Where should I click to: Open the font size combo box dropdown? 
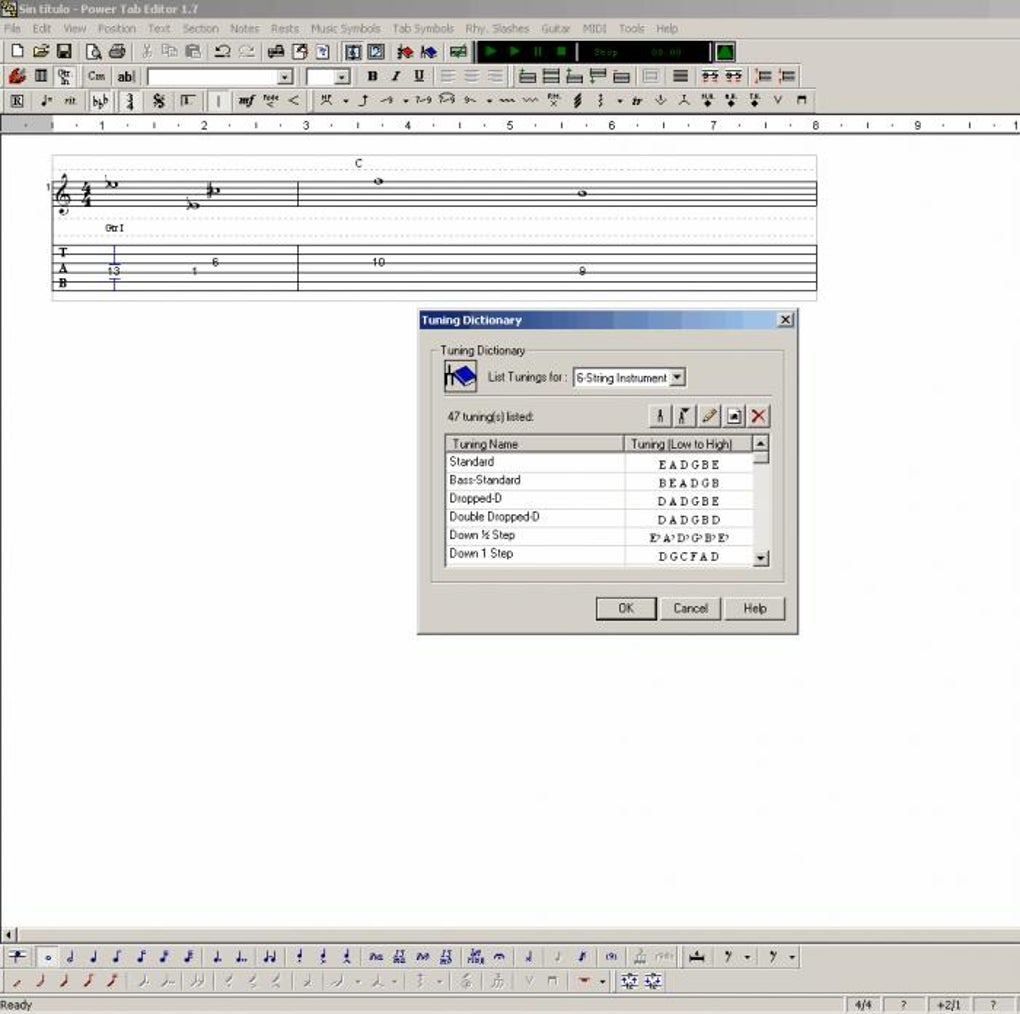pos(342,77)
